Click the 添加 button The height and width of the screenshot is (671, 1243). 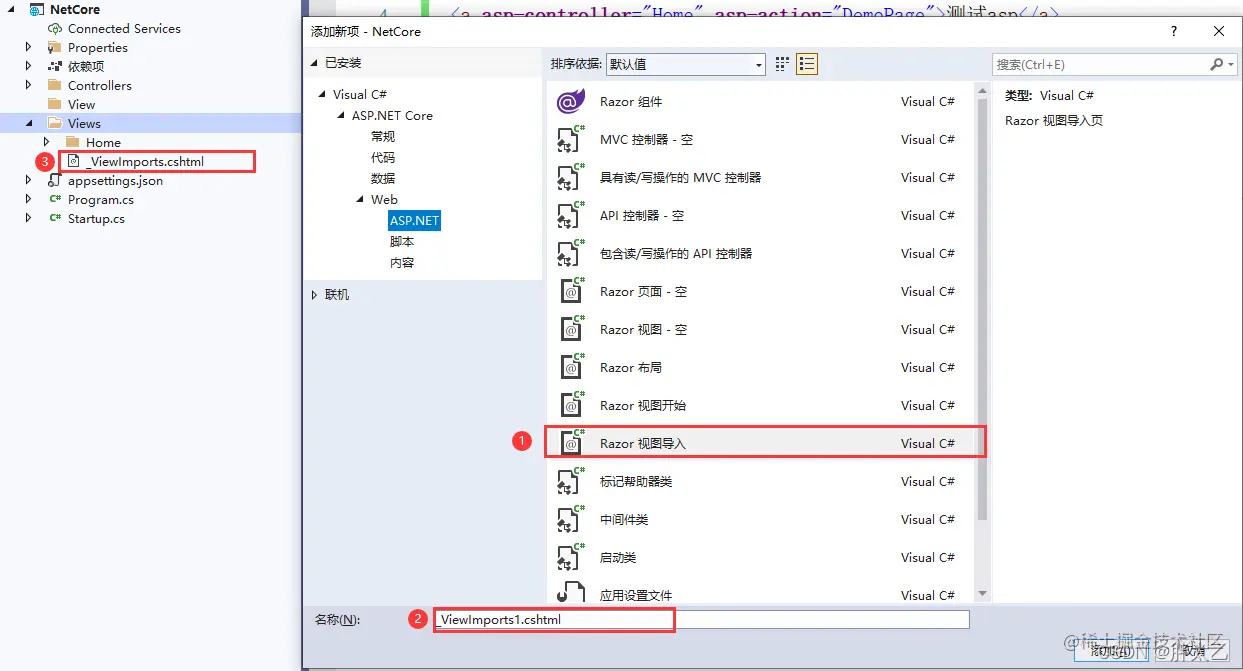pyautogui.click(x=1110, y=651)
